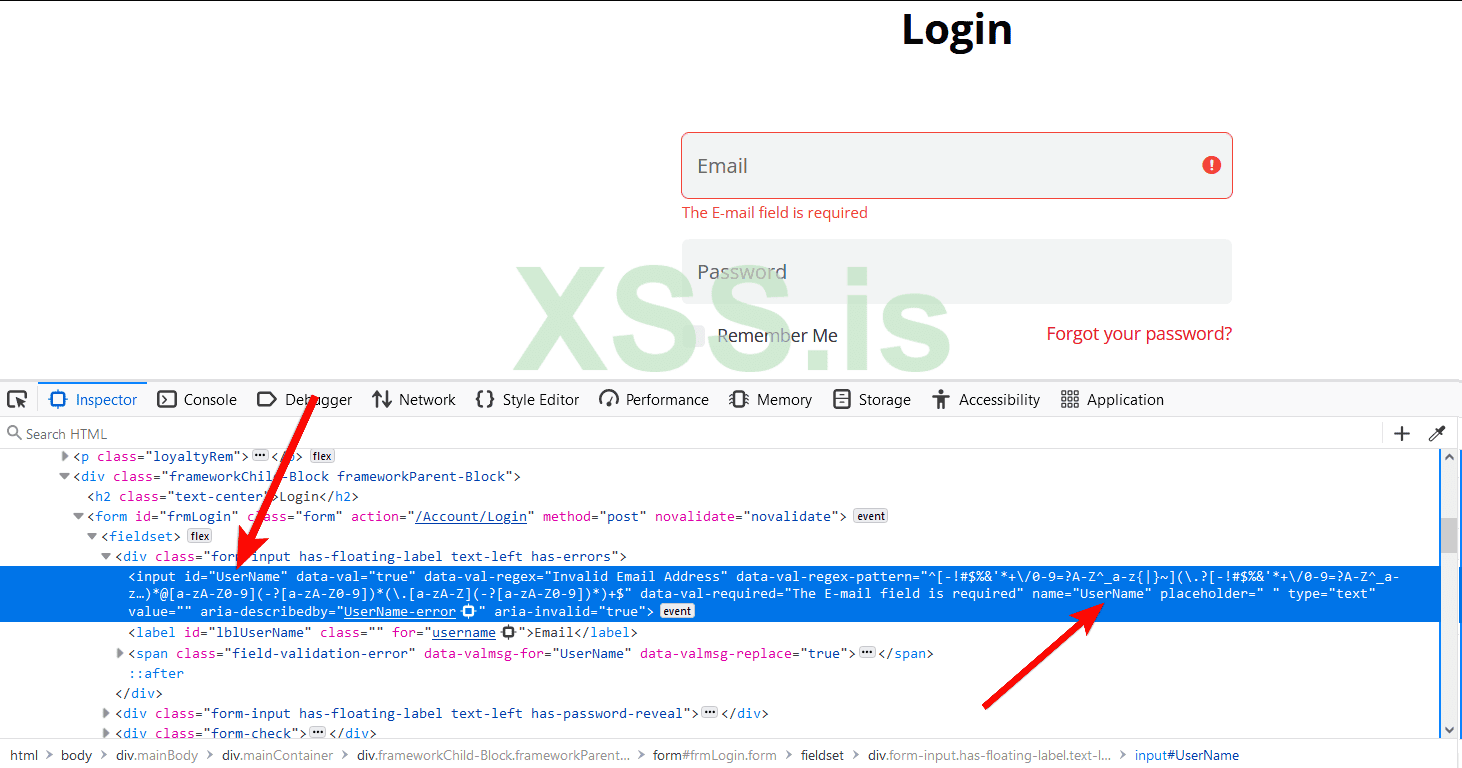Open the Console tab
Viewport: 1462px width, 768px height.
197,399
